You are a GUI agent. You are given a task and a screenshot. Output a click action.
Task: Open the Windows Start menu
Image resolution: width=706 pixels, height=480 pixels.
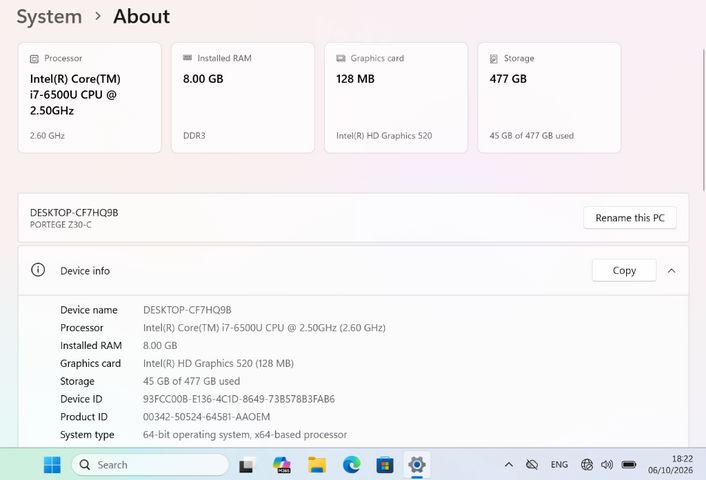point(52,465)
